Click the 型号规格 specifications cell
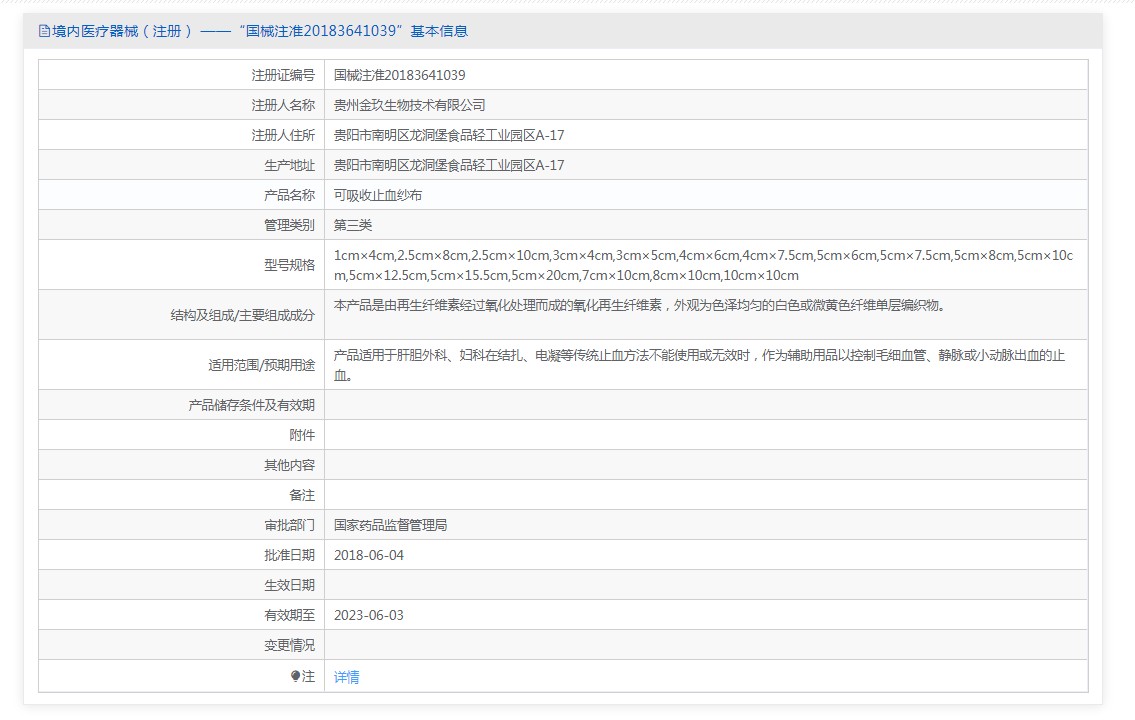This screenshot has height=720, width=1135. point(700,264)
